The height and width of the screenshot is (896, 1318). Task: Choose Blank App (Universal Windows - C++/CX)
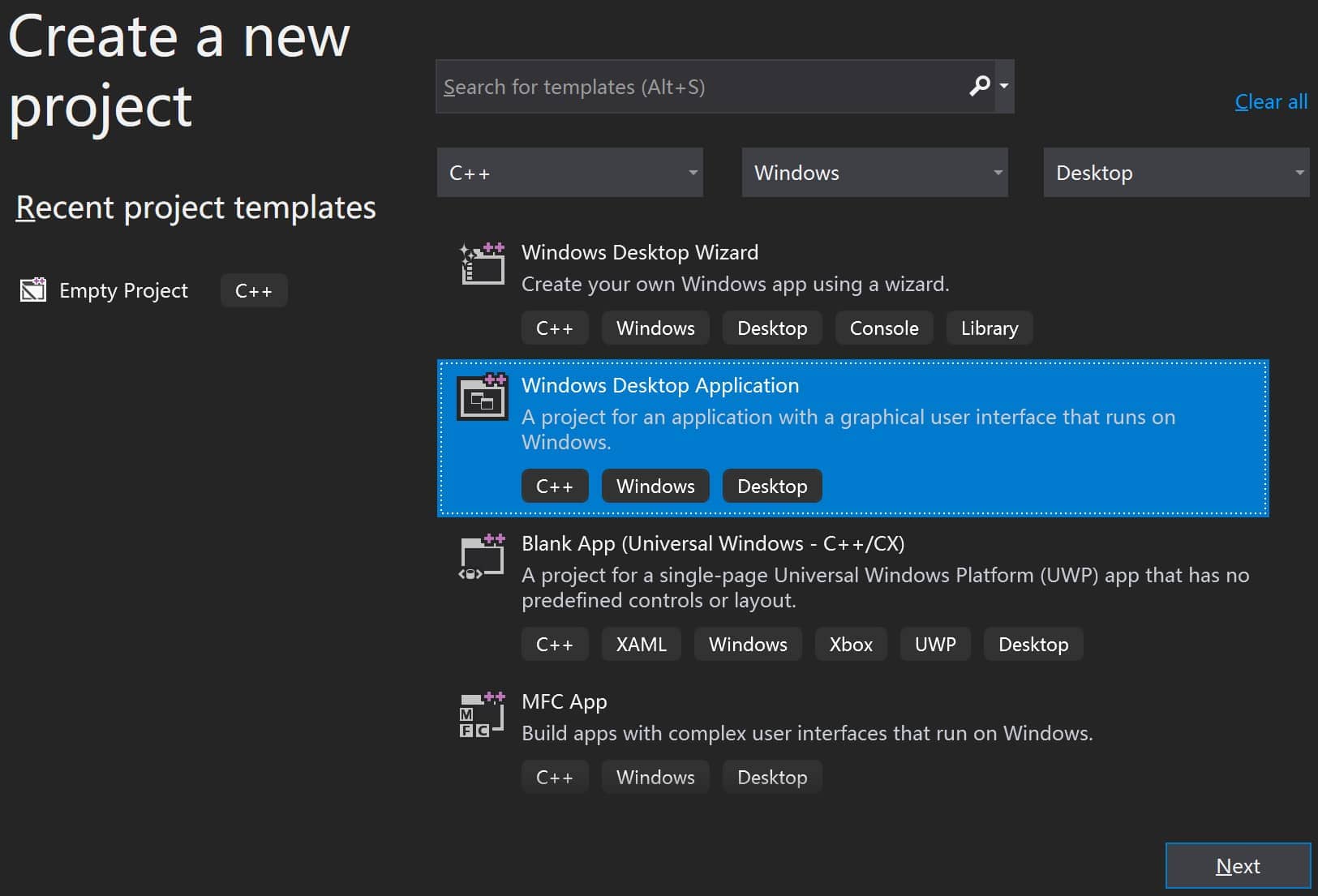(x=713, y=543)
